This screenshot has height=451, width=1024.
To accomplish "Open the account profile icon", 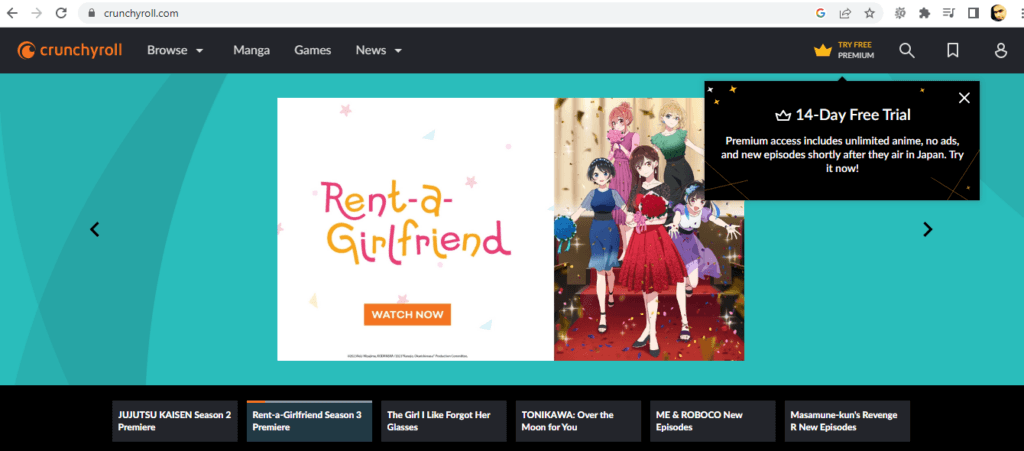I will [1001, 51].
